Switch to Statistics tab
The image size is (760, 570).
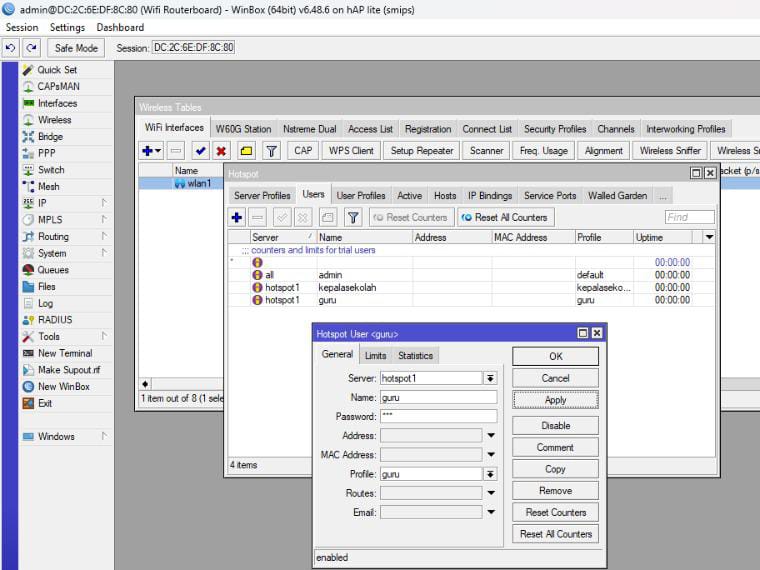click(x=415, y=356)
